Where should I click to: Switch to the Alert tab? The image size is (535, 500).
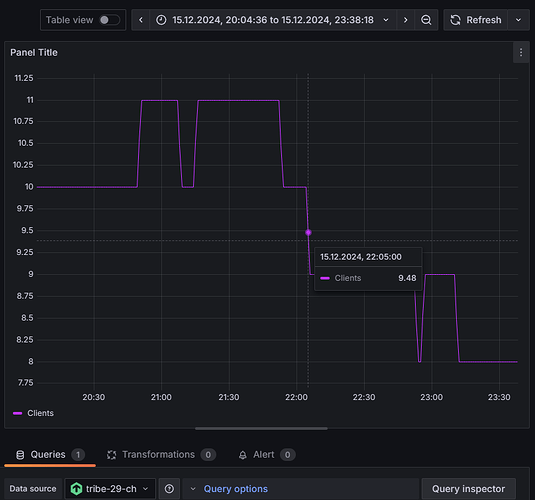(266, 455)
